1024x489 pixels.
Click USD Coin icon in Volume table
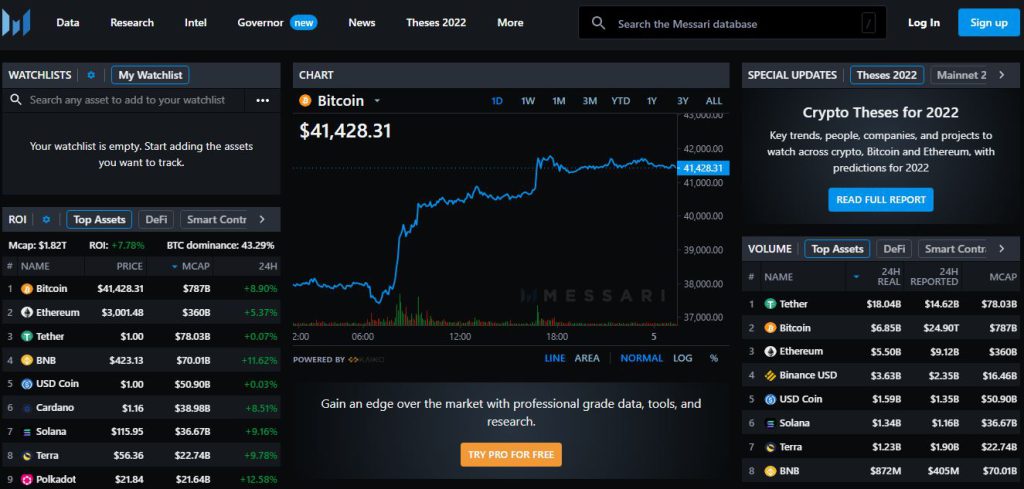click(771, 399)
